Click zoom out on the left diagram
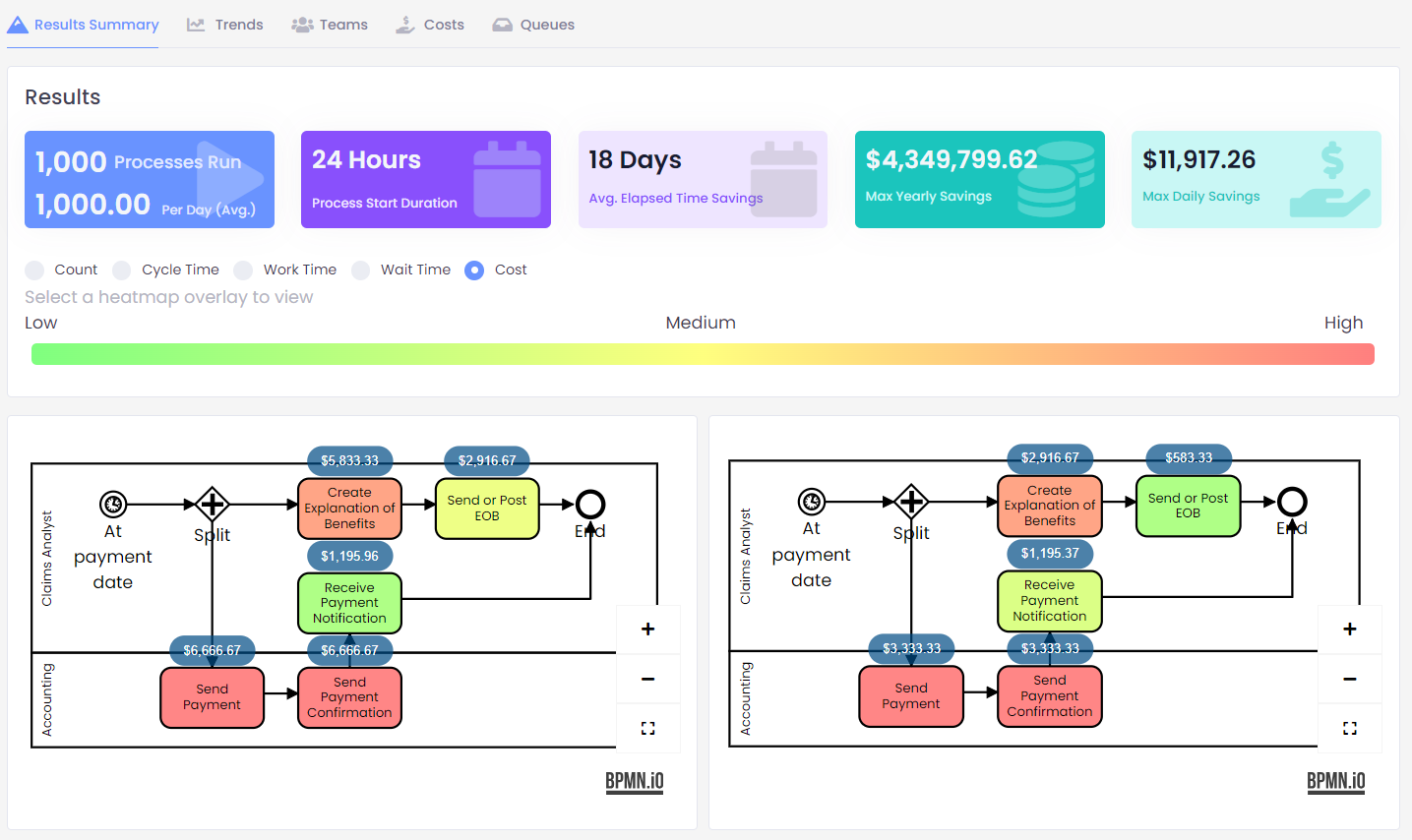The image size is (1412, 840). tap(647, 679)
